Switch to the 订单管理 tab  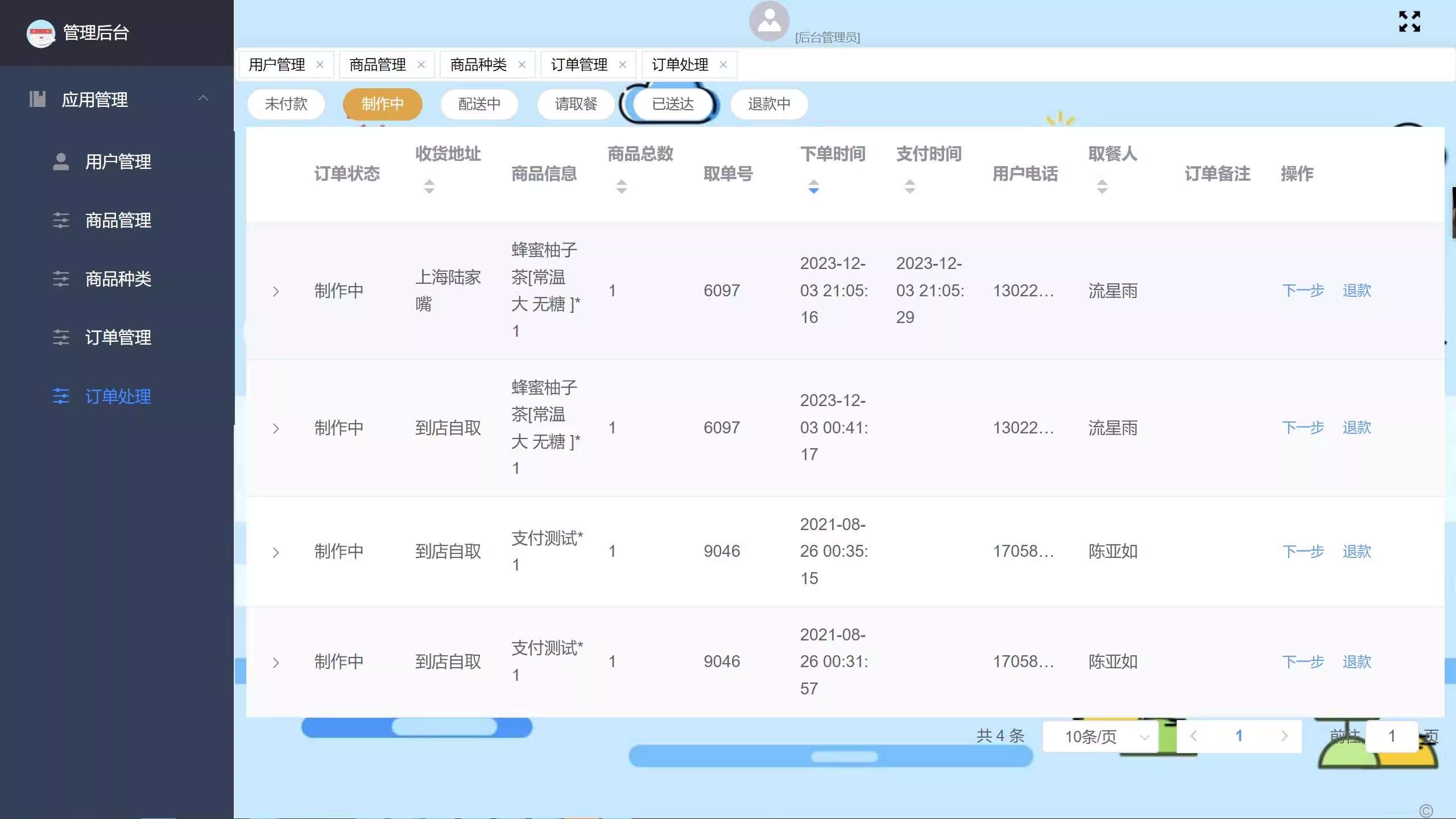pos(579,65)
